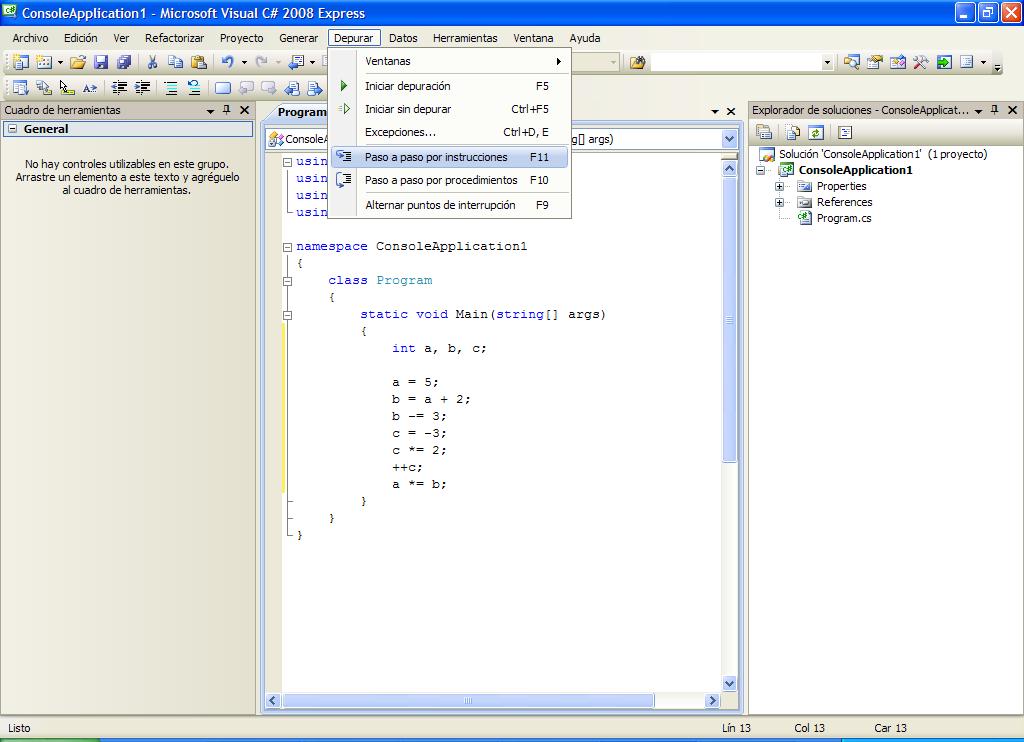Image resolution: width=1024 pixels, height=742 pixels.
Task: Pin the Explorador de soluciones panel
Action: click(995, 110)
